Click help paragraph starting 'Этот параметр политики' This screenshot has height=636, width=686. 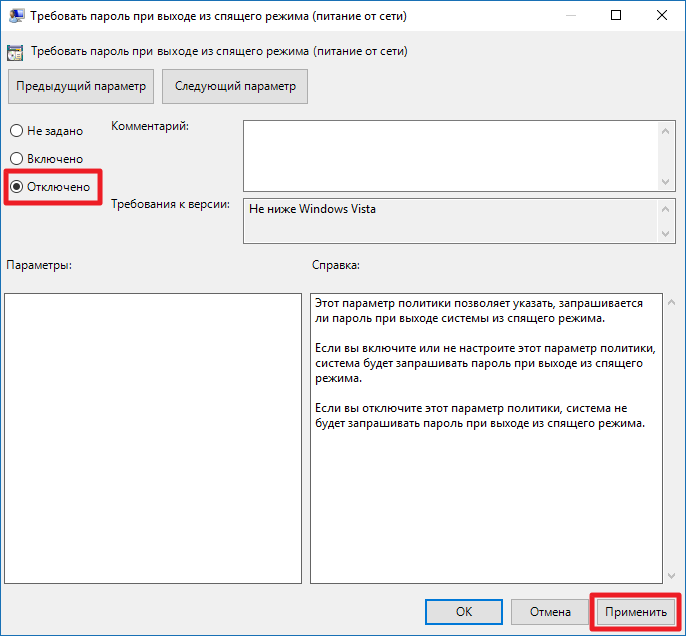point(479,311)
